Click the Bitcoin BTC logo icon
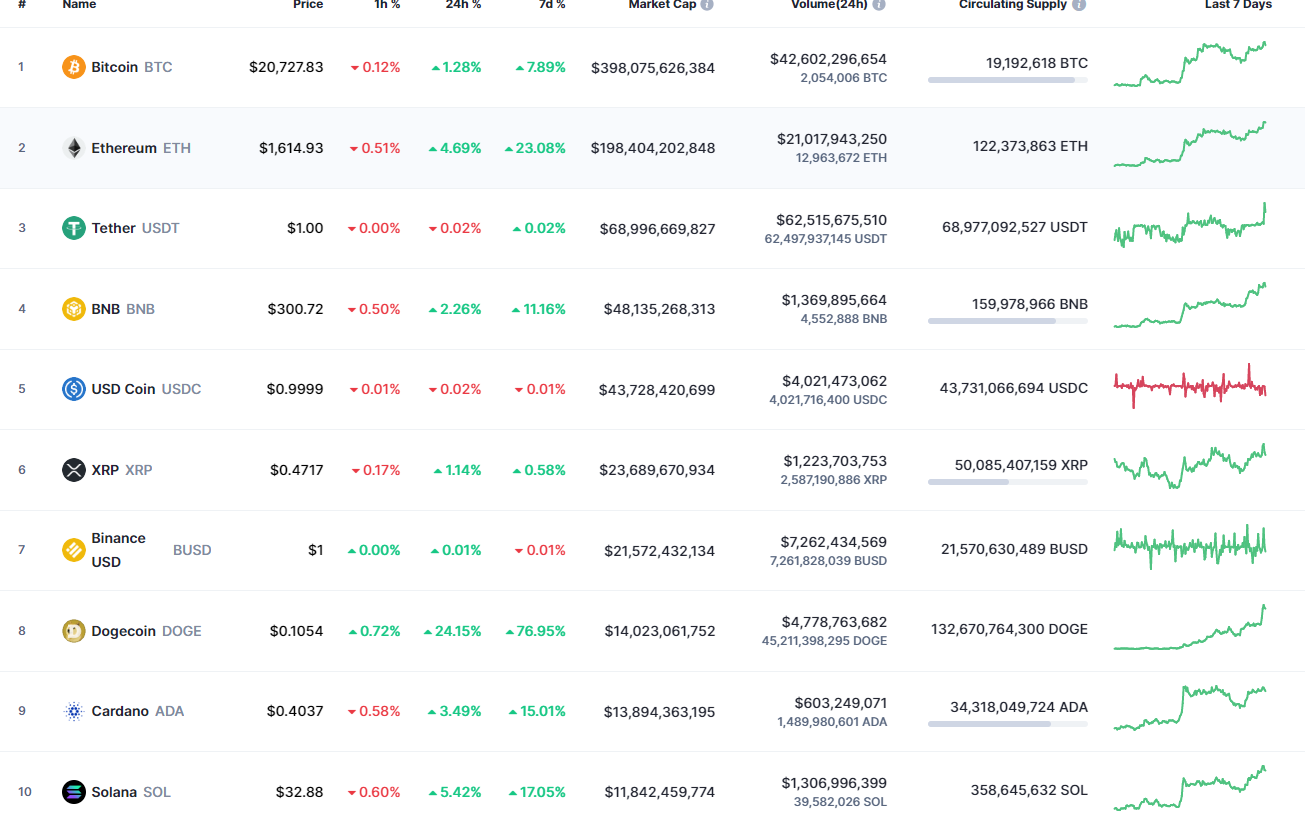 (x=72, y=67)
